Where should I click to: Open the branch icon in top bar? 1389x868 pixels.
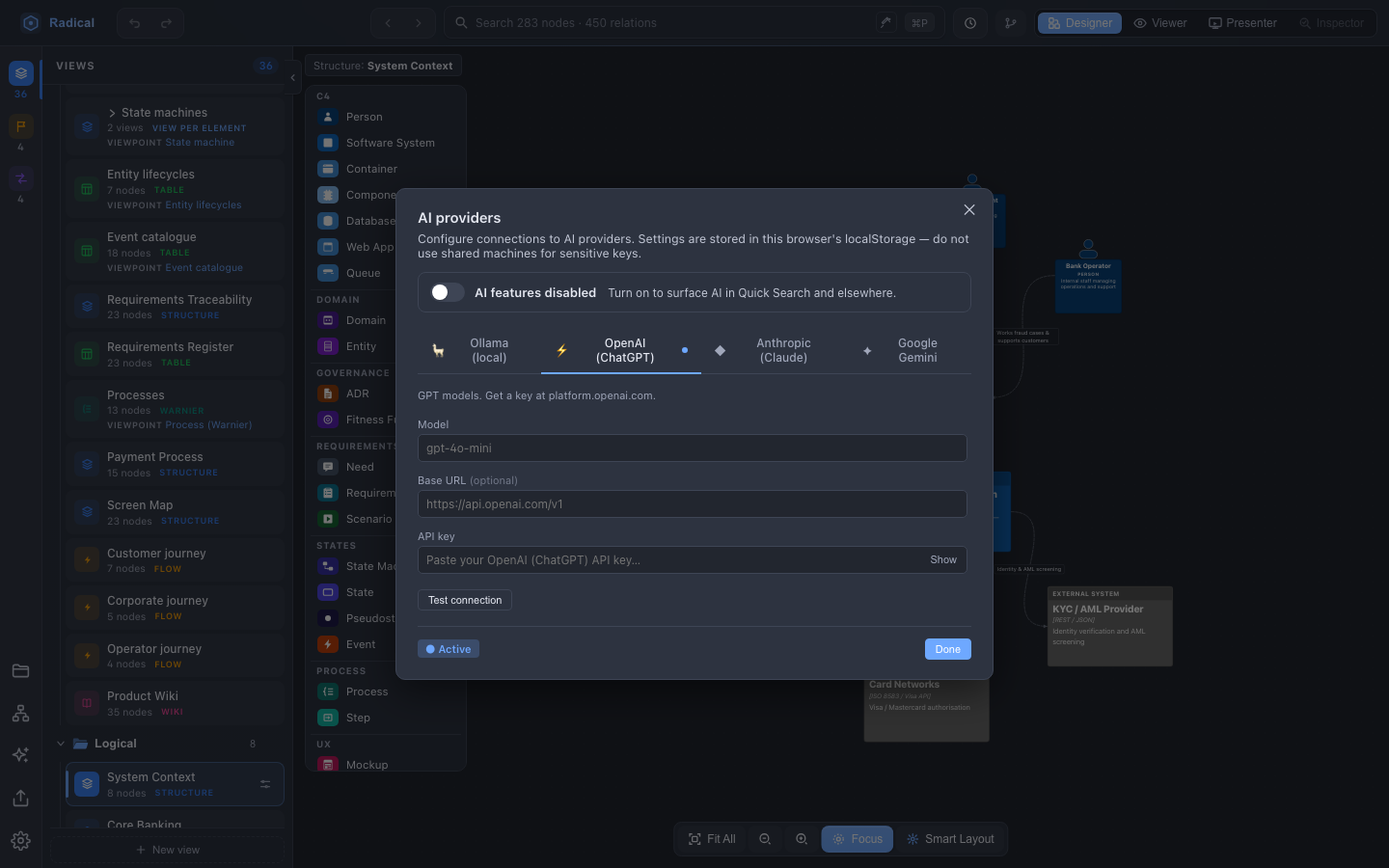(1011, 23)
